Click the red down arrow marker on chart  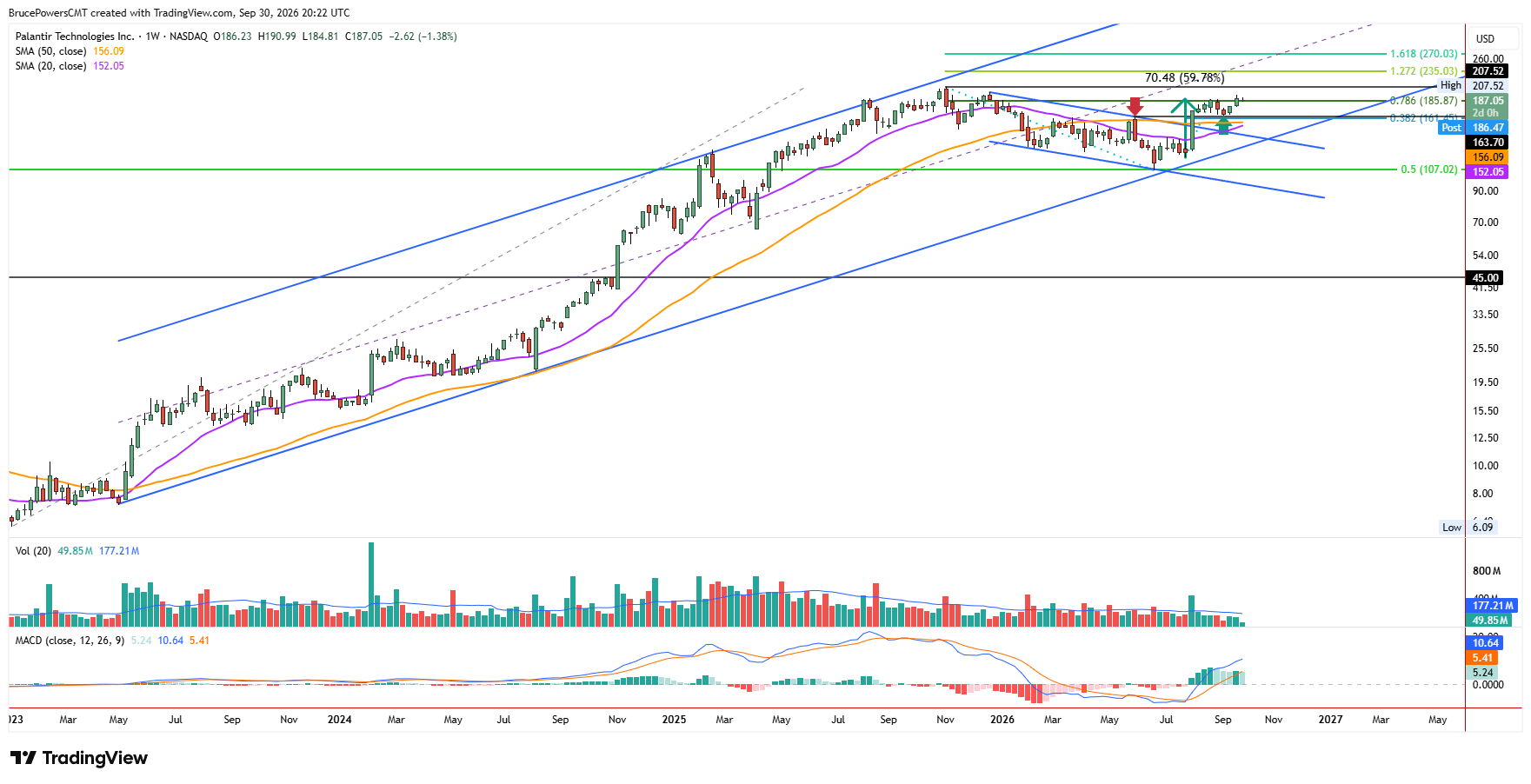click(1135, 107)
